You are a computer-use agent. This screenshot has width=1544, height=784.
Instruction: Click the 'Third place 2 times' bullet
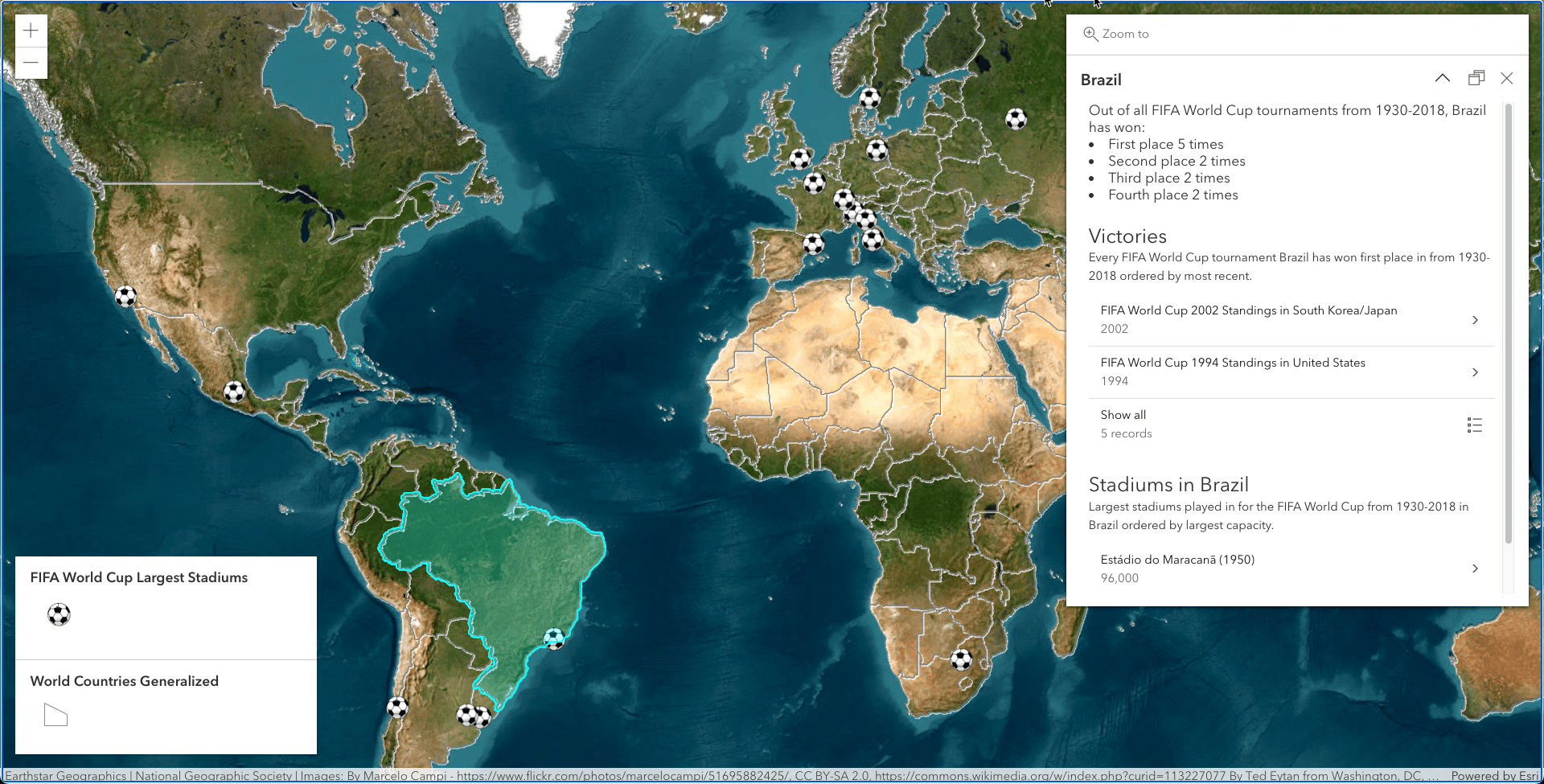pos(1168,178)
